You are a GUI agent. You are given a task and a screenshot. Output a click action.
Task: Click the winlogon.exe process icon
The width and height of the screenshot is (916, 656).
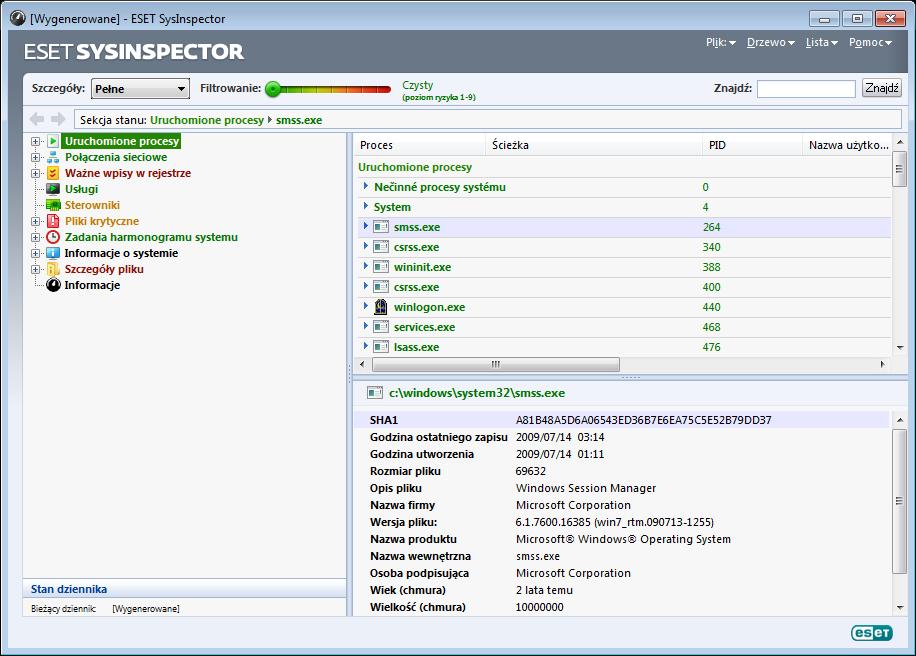381,307
